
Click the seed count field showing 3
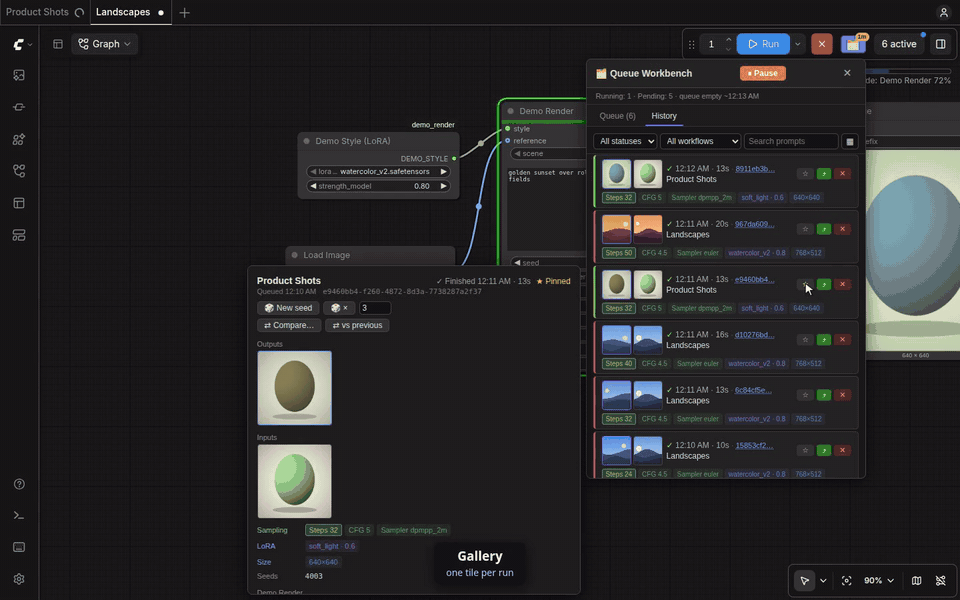(x=375, y=308)
